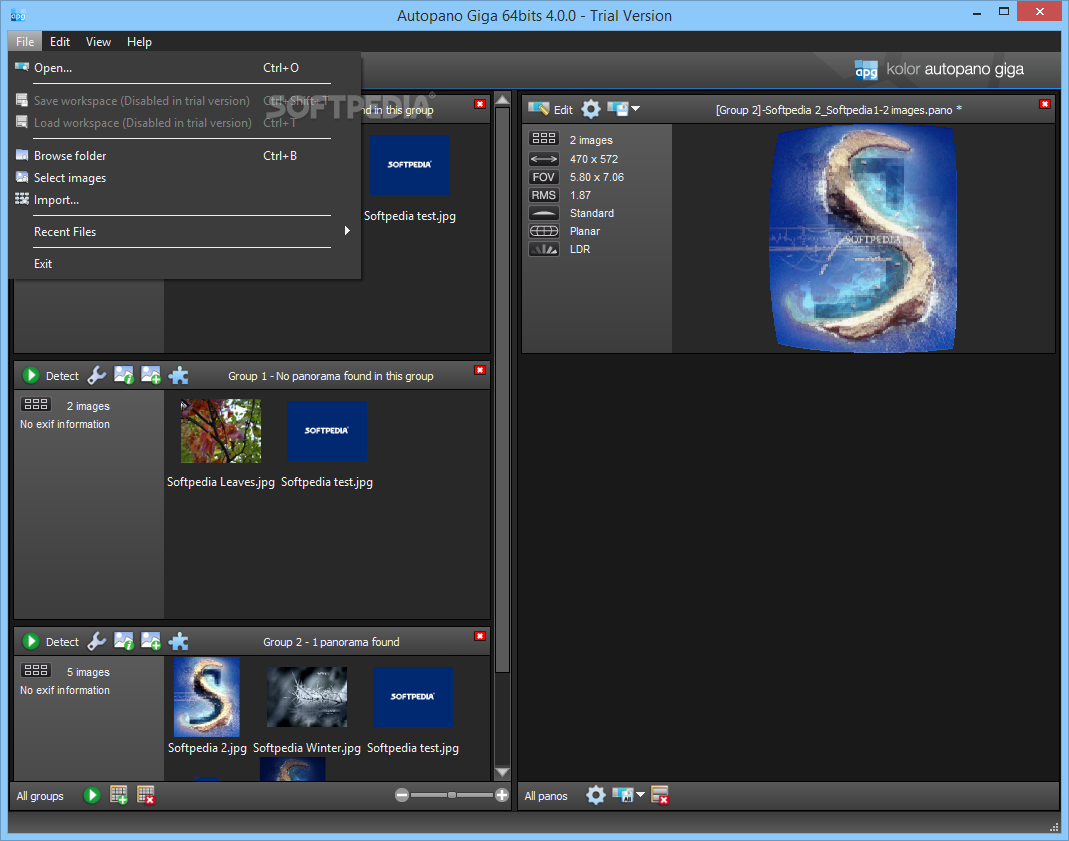Viewport: 1069px width, 841px height.
Task: Close Group 1 with red x
Action: (x=480, y=370)
